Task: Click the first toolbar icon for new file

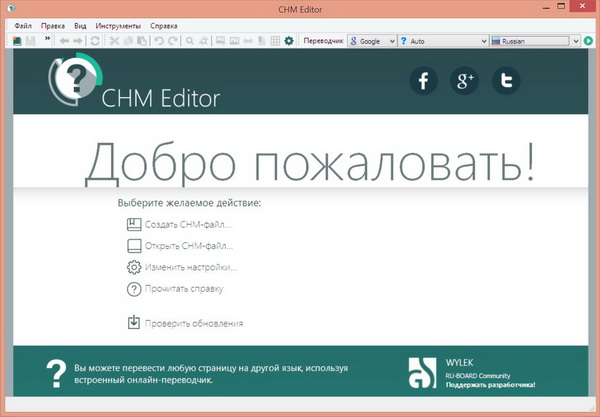Action: pos(17,41)
